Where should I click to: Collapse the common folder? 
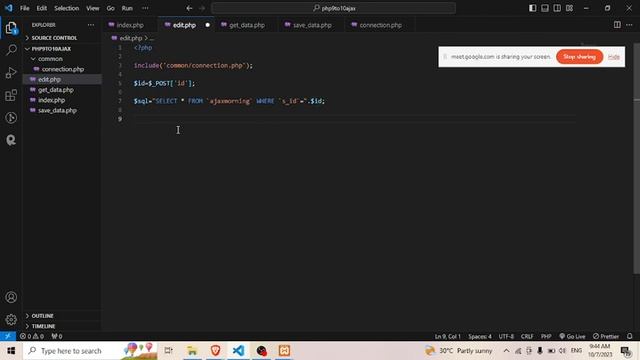click(50, 59)
